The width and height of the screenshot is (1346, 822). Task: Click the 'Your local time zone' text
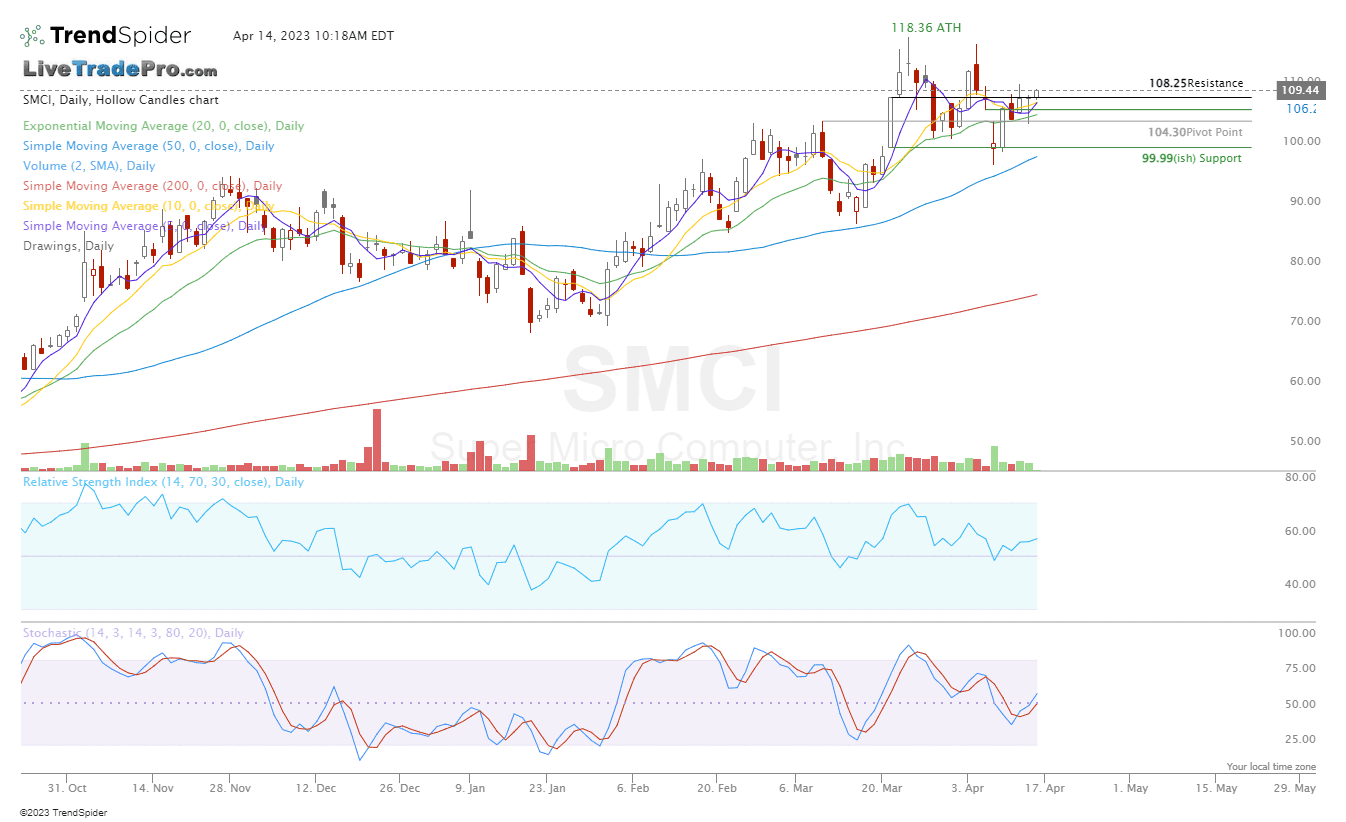1271,767
